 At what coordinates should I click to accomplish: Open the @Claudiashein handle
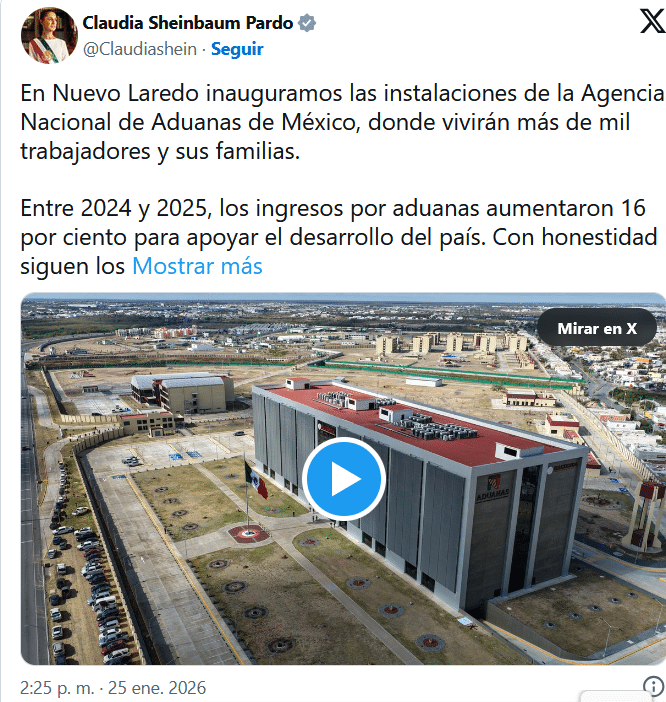coord(140,49)
